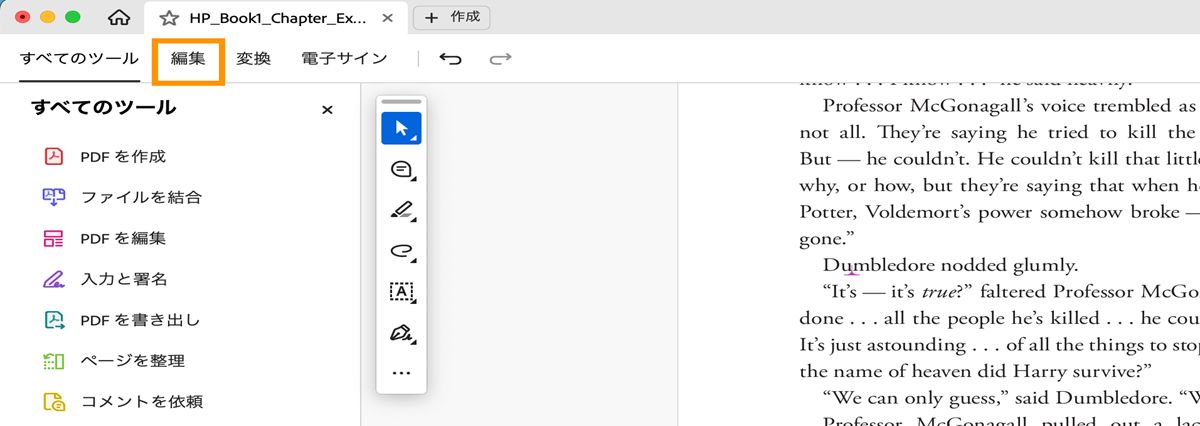Viewport: 1200px width, 426px height.
Task: Open ページを整理 icon
Action: click(53, 361)
